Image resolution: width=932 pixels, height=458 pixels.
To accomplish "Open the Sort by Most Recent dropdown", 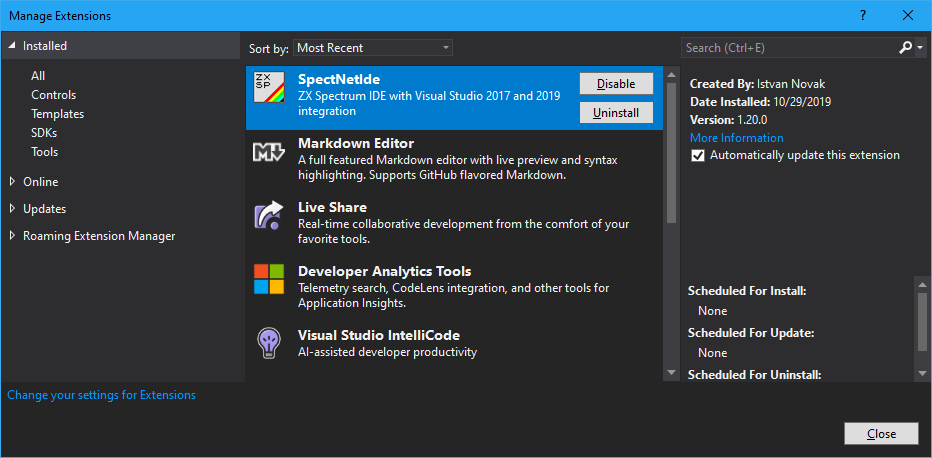I will pyautogui.click(x=373, y=48).
